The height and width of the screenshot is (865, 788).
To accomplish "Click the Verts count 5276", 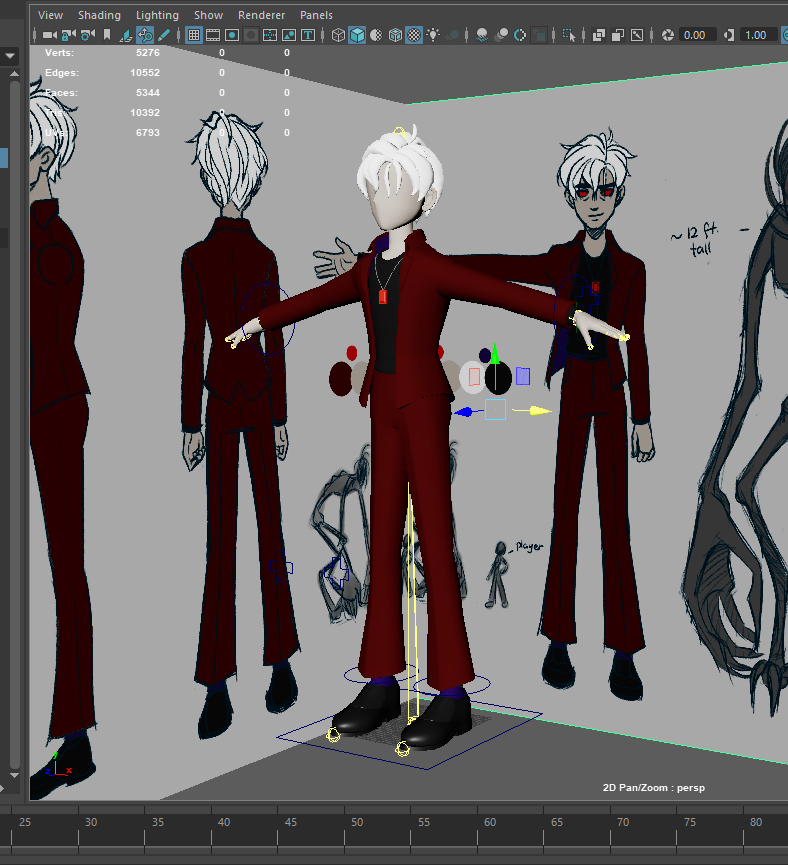I will coord(148,52).
